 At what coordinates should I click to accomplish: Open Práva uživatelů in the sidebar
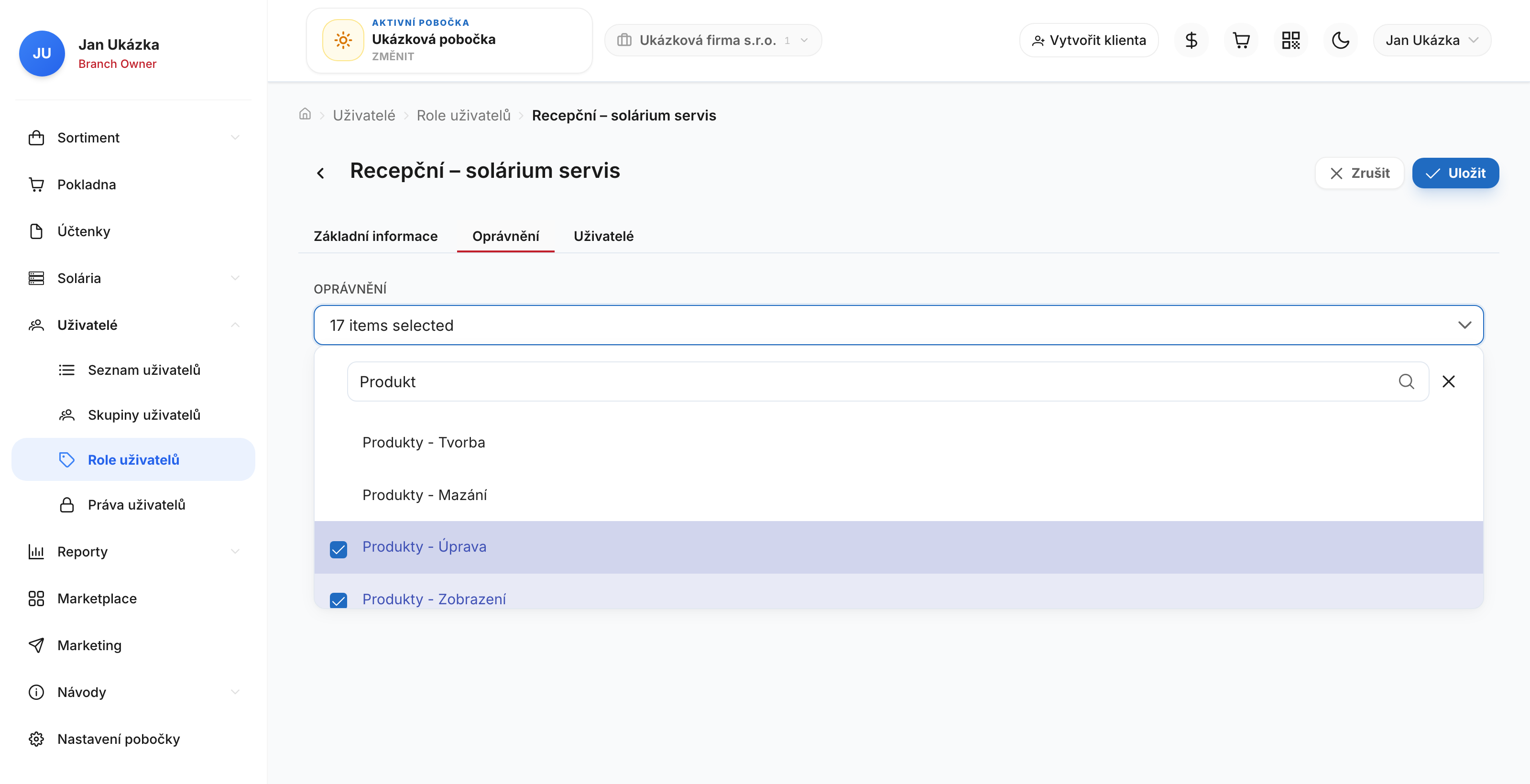[134, 505]
